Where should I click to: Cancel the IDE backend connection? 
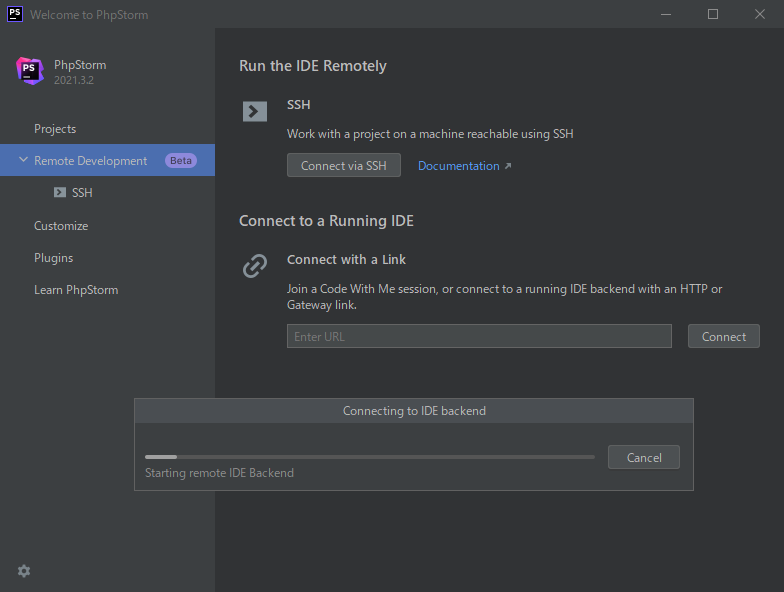click(644, 457)
